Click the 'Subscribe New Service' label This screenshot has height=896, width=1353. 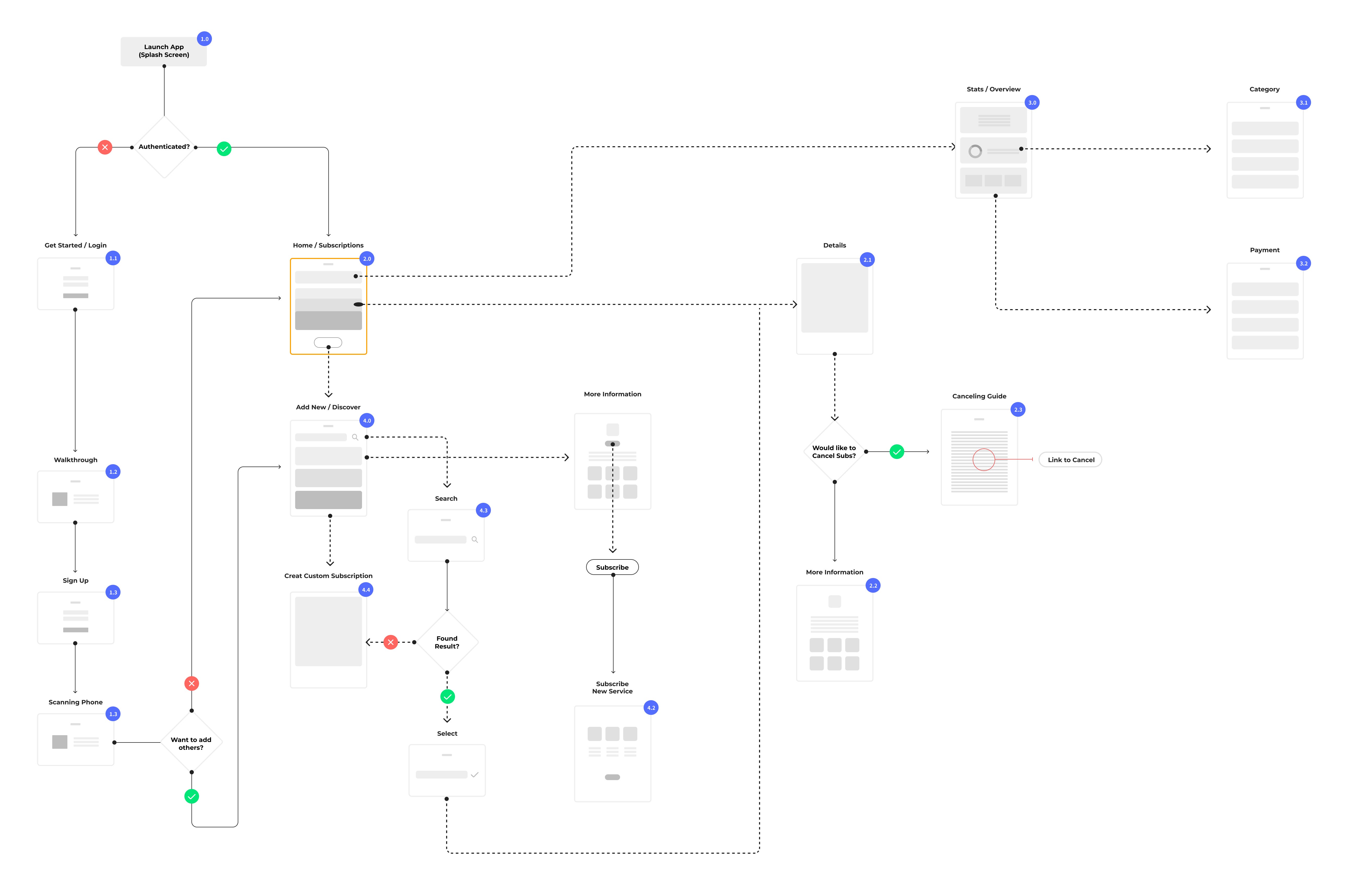[x=612, y=687]
